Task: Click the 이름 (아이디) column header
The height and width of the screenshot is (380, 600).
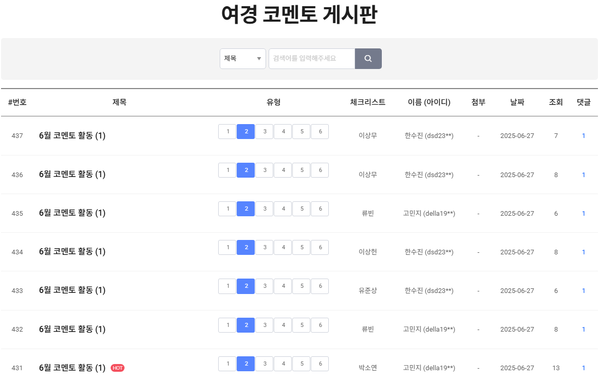Action: [x=429, y=102]
